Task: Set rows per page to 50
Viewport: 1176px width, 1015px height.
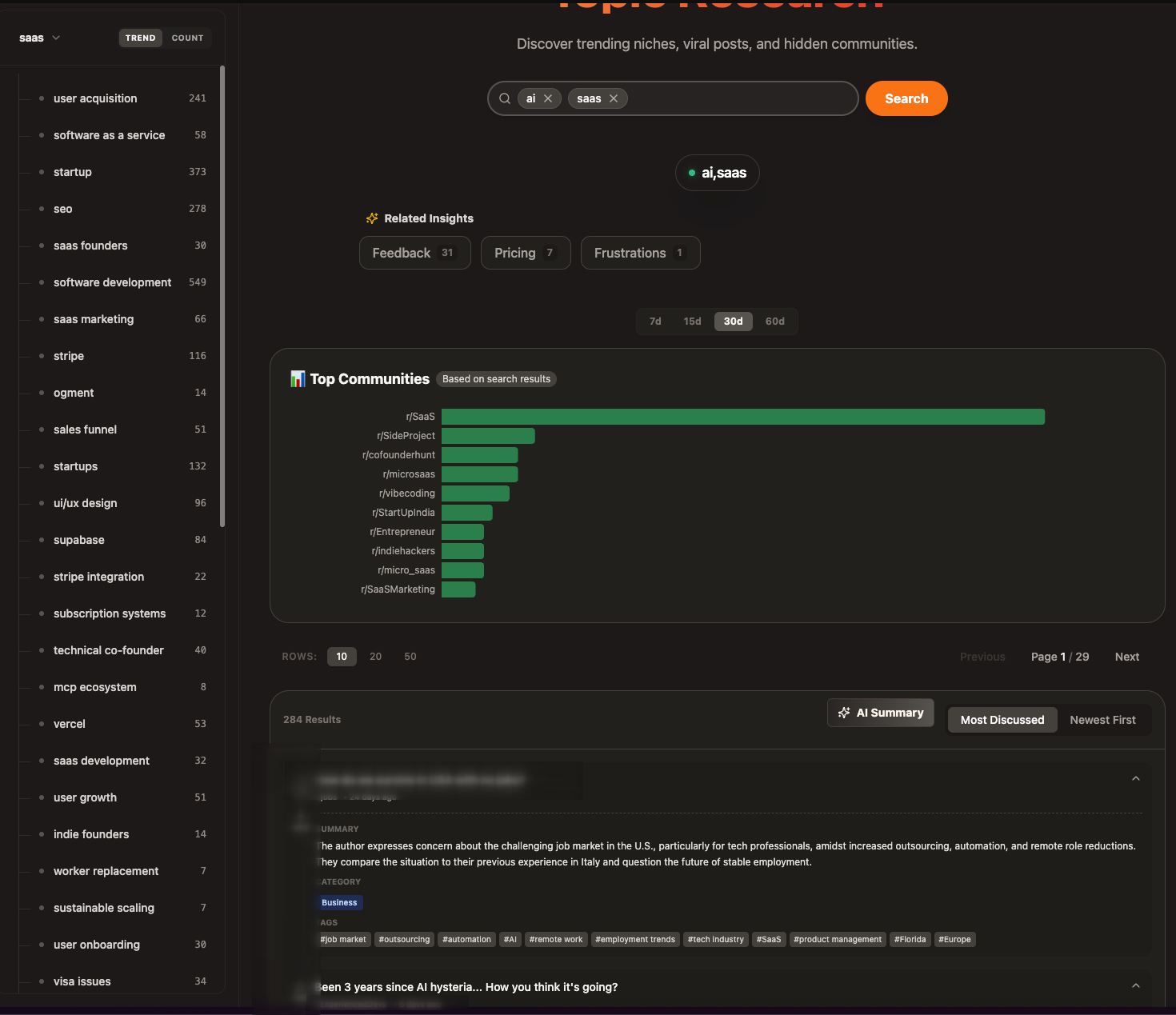Action: pos(410,657)
